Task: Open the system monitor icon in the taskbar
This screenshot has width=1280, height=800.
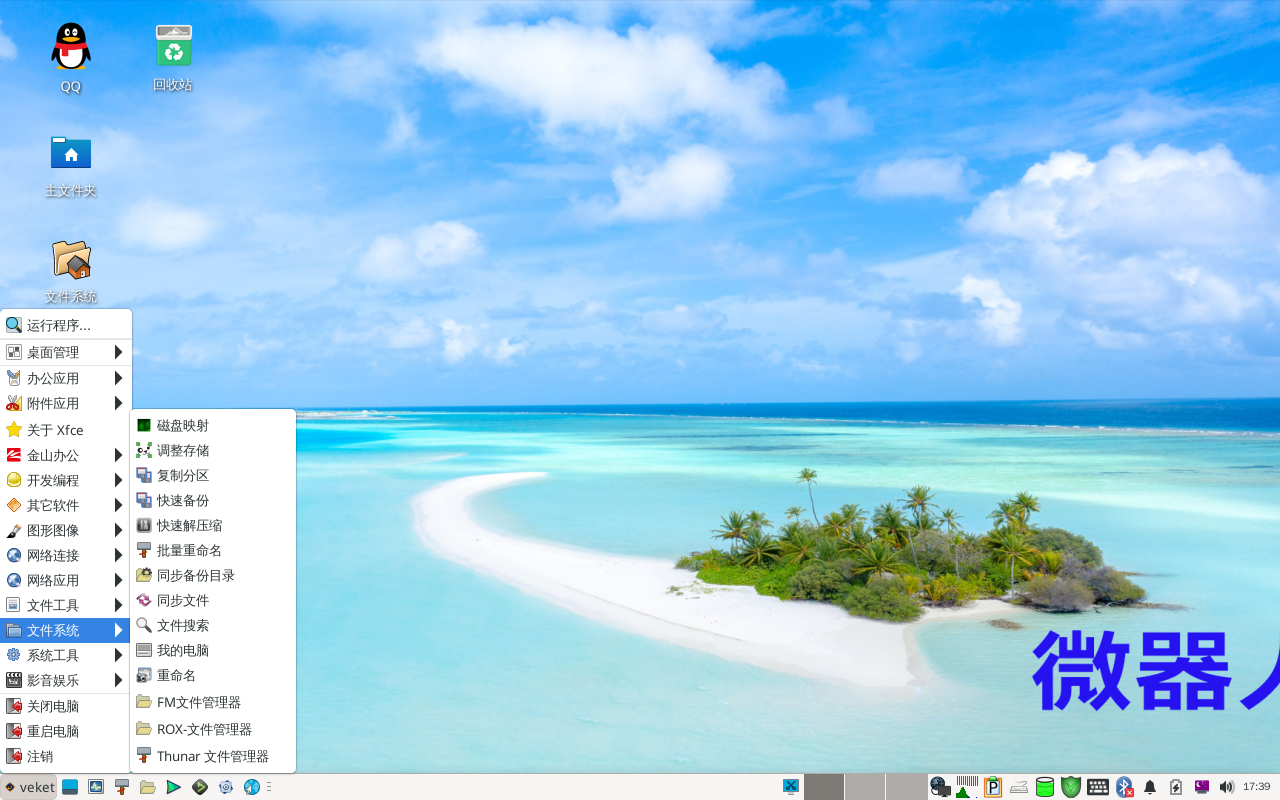Action: click(x=96, y=787)
